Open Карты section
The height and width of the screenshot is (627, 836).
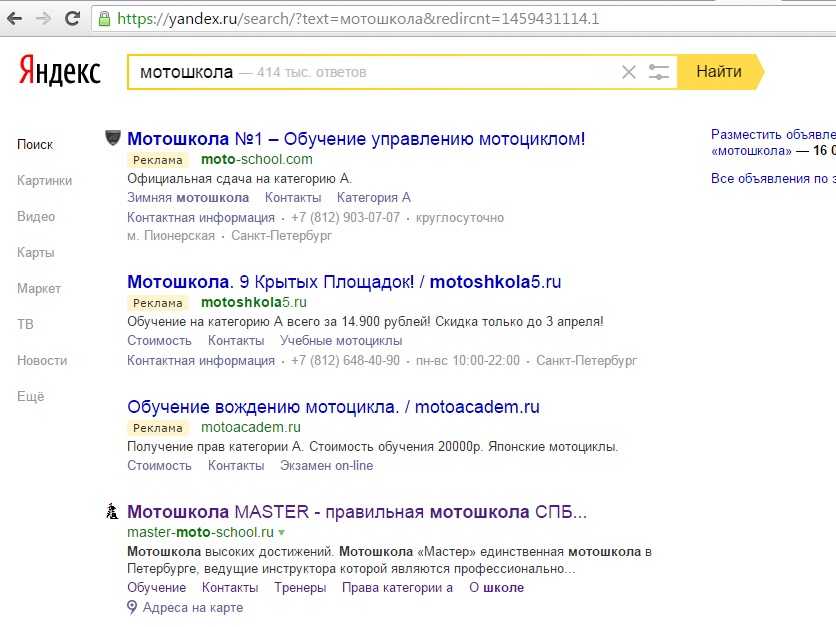(x=36, y=253)
